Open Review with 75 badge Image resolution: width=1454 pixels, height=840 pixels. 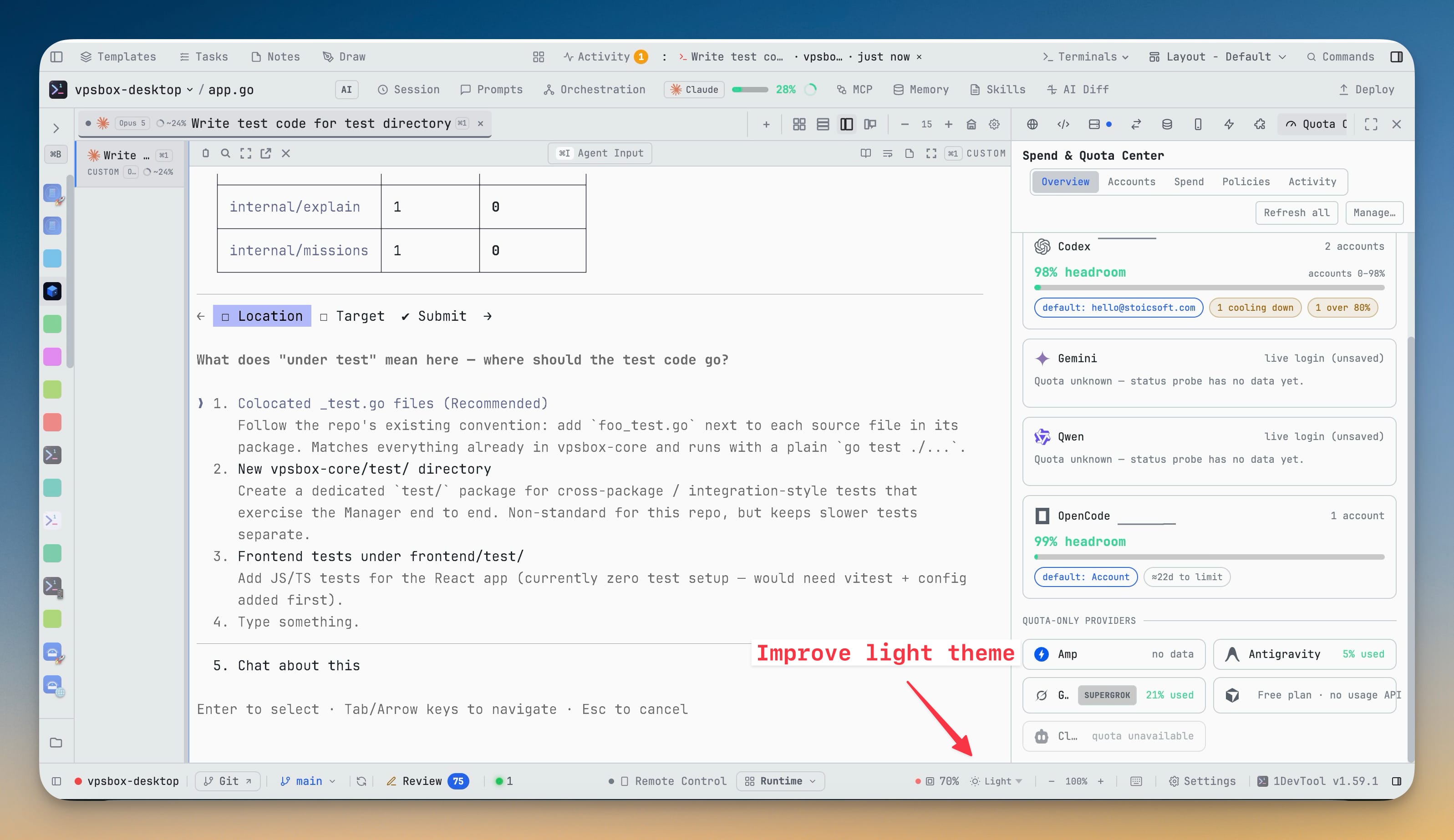(427, 780)
